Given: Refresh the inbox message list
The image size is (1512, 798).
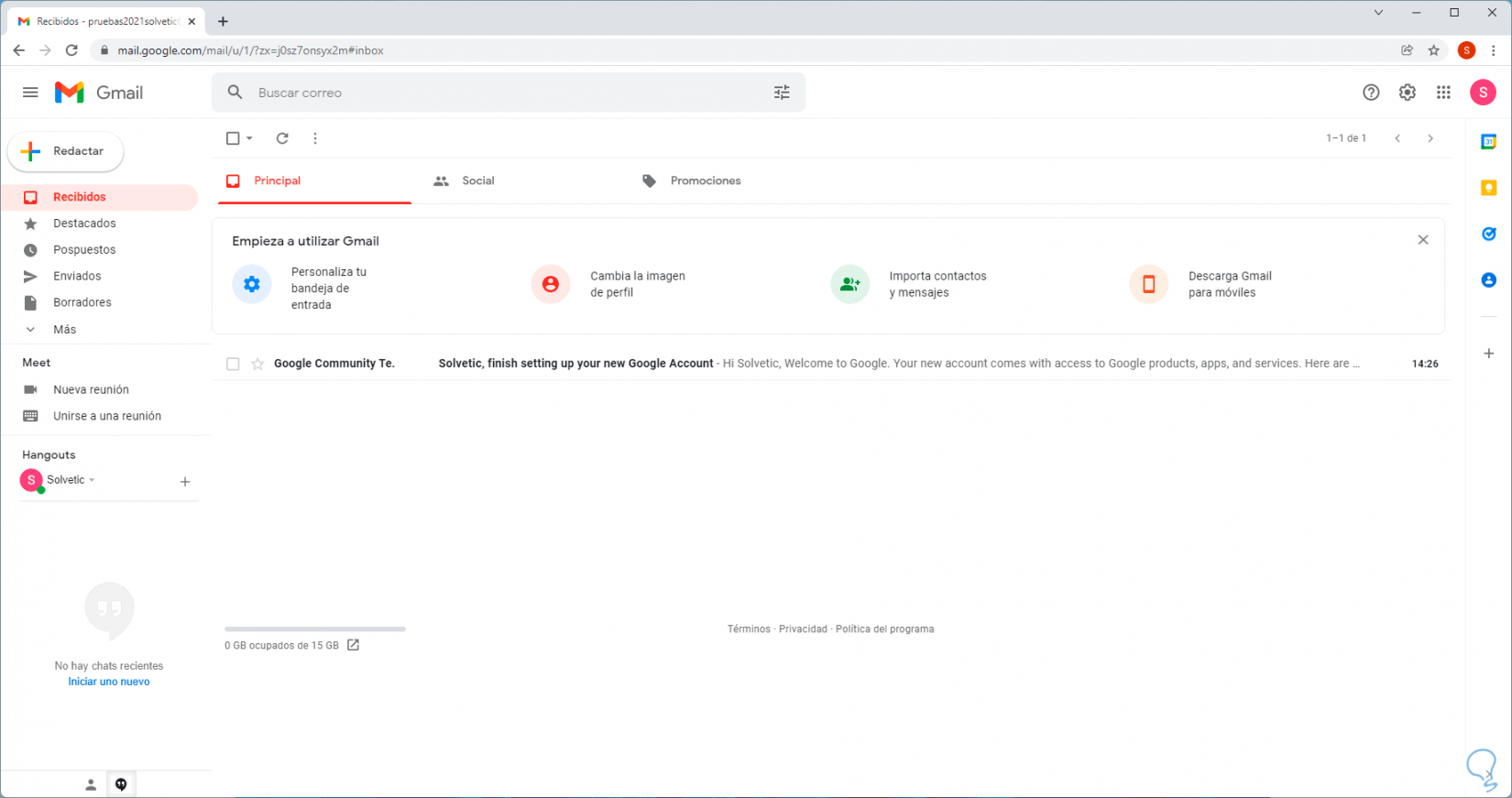Looking at the screenshot, I should [282, 138].
